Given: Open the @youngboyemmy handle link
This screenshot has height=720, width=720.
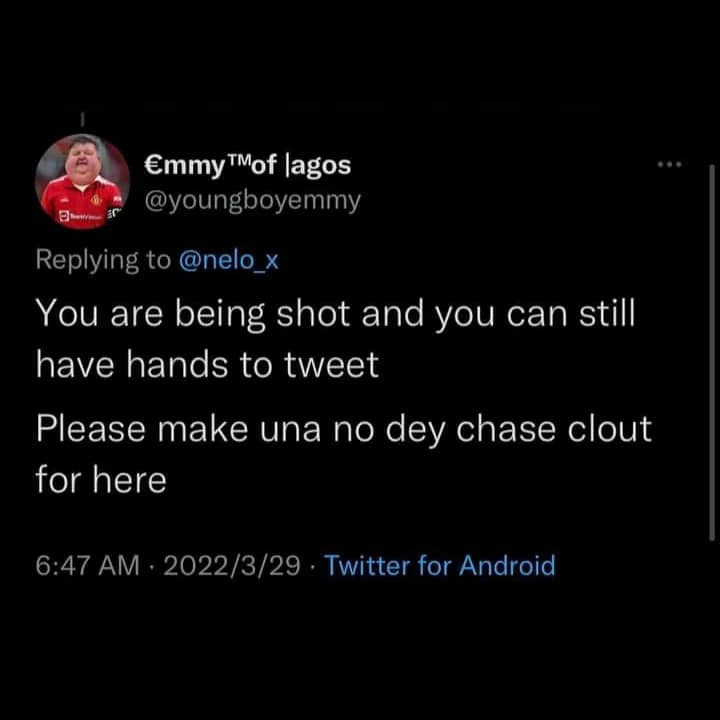Looking at the screenshot, I should 253,200.
